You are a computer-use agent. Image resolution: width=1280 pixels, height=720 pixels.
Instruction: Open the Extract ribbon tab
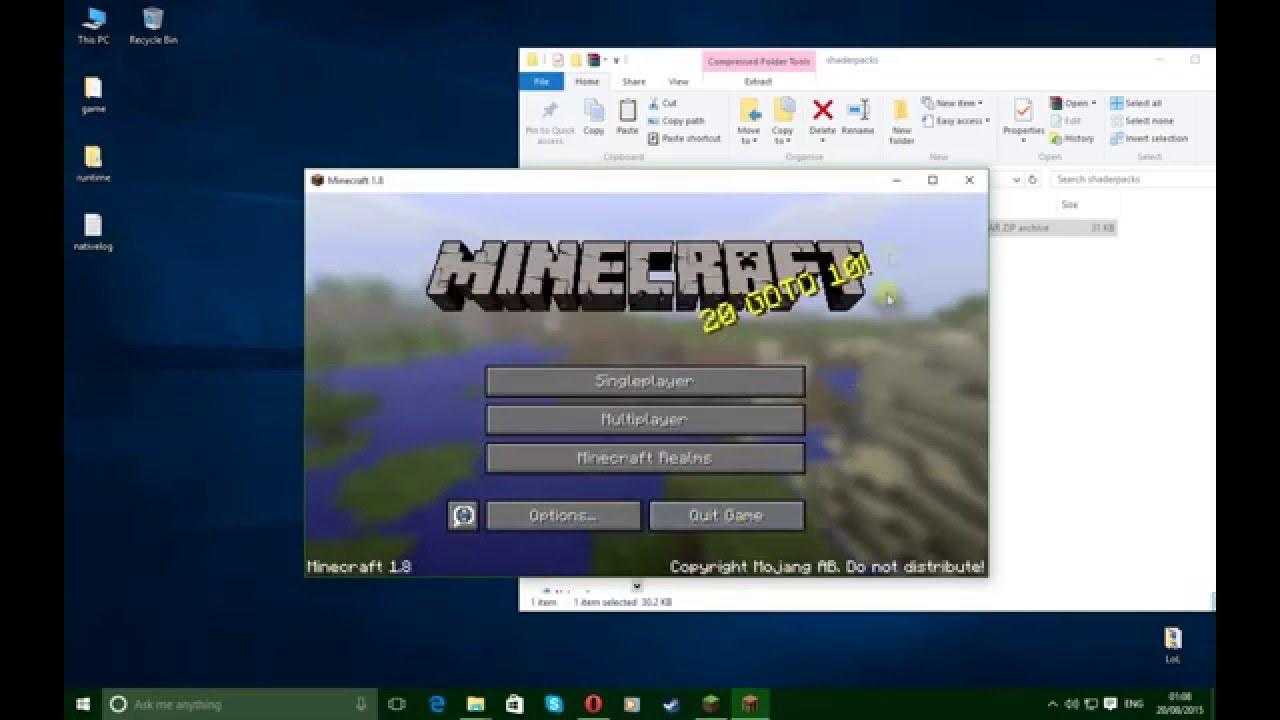click(758, 82)
